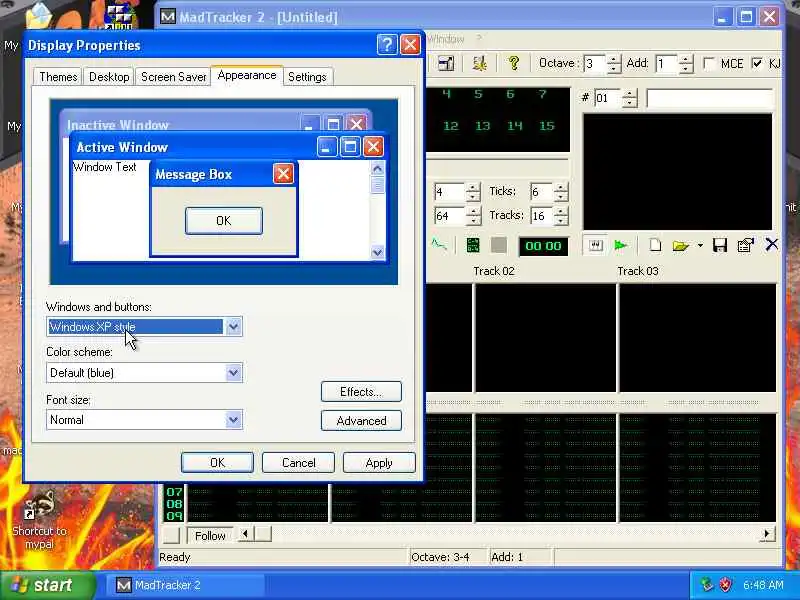Click pattern row number 08
Screen dimensions: 800x600
point(174,504)
